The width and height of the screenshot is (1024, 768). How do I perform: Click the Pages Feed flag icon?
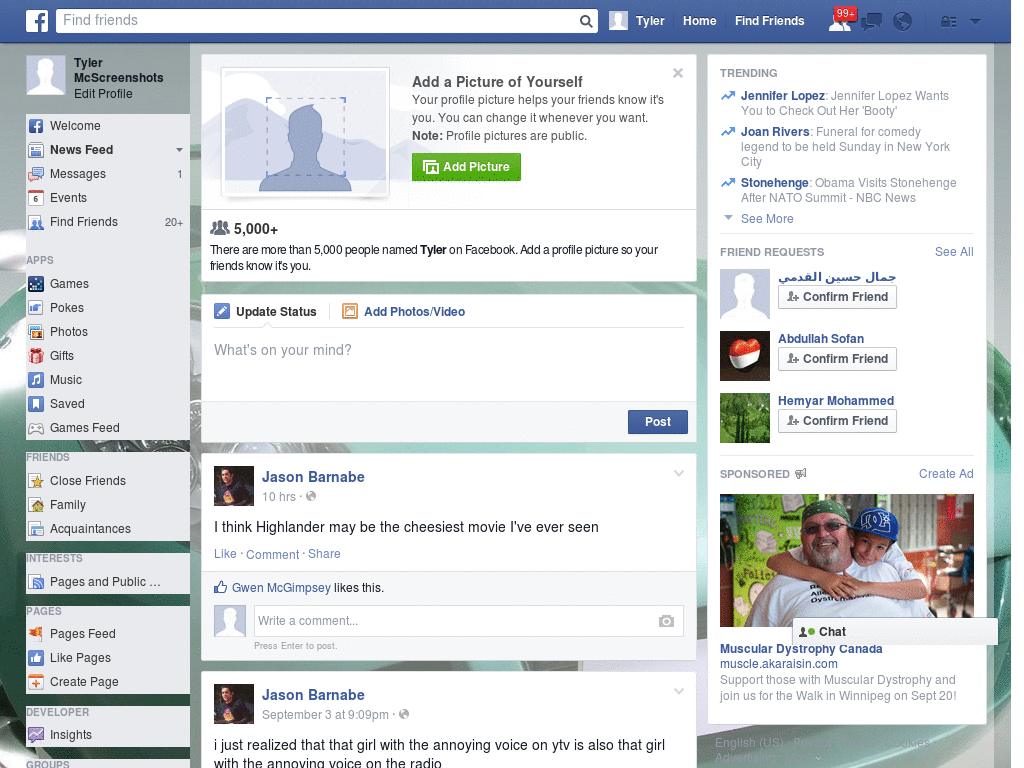point(36,633)
